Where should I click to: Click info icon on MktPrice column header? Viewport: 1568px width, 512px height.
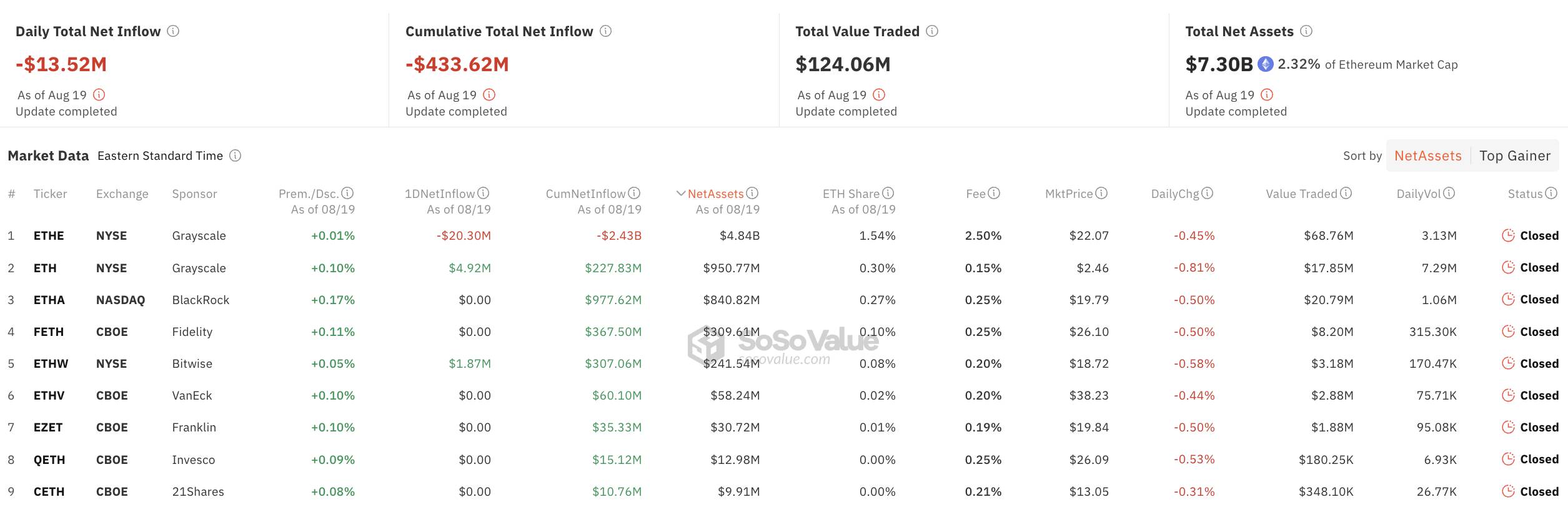1101,194
